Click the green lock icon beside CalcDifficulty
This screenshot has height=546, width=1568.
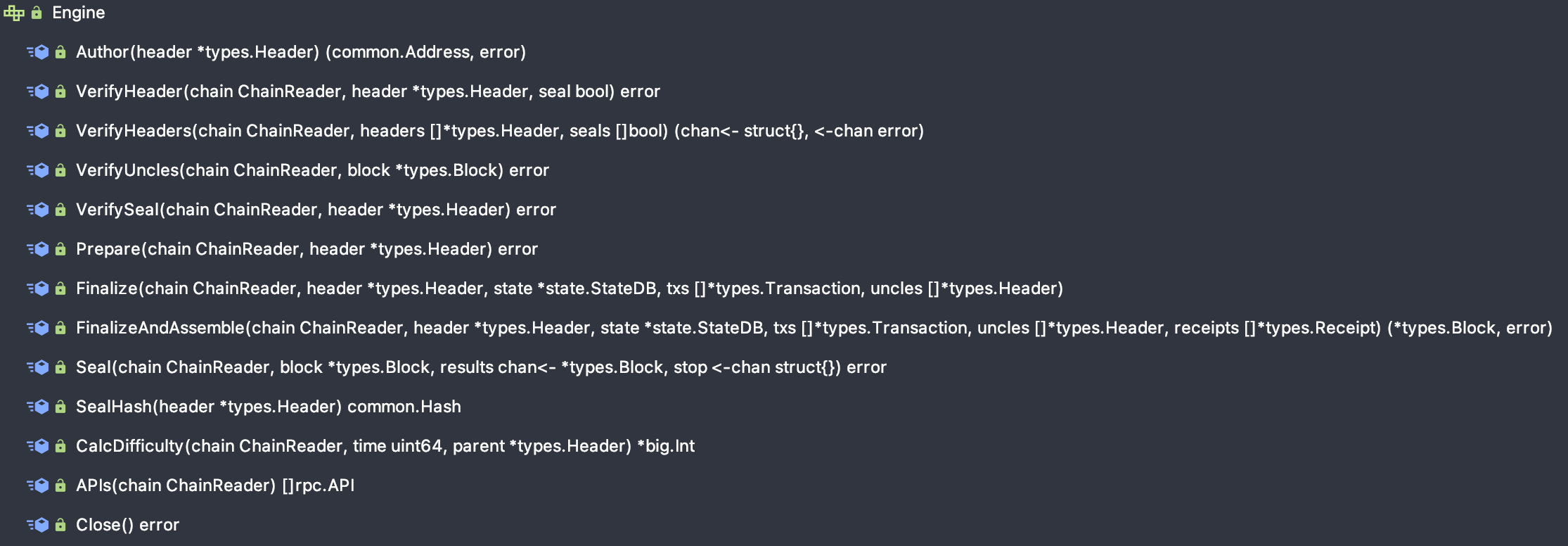point(60,446)
